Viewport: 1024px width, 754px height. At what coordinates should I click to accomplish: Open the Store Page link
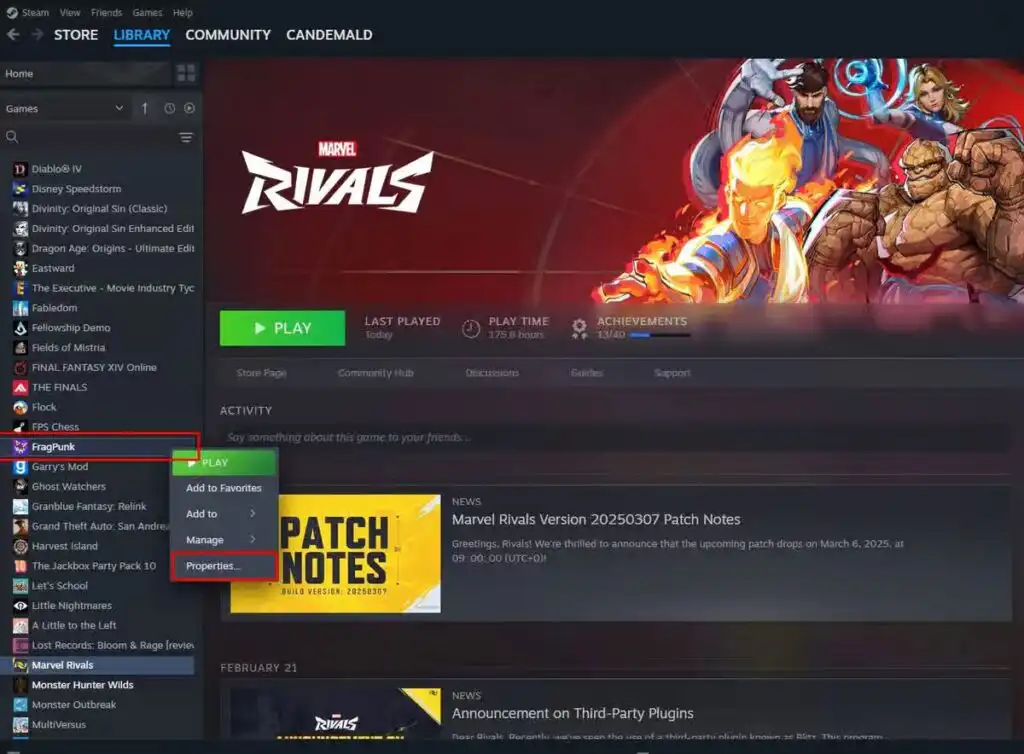pos(261,373)
